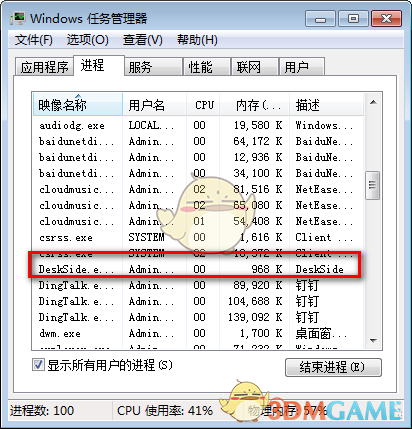This screenshot has height=429, width=412.
Task: Click the 结束进程(E) button
Action: [x=333, y=367]
